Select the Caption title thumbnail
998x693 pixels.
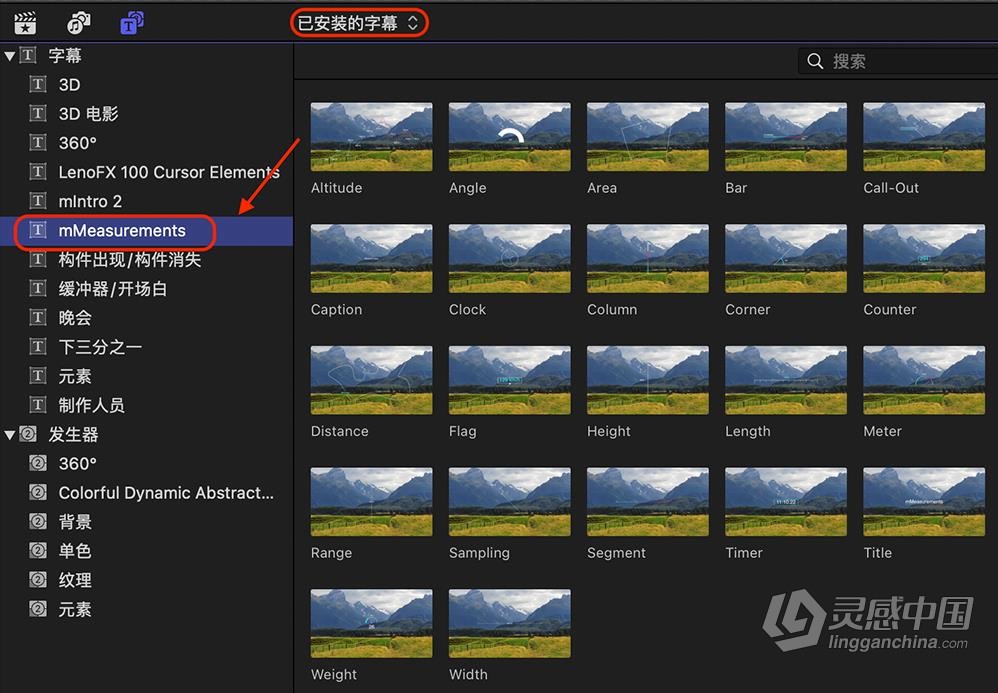click(x=372, y=258)
